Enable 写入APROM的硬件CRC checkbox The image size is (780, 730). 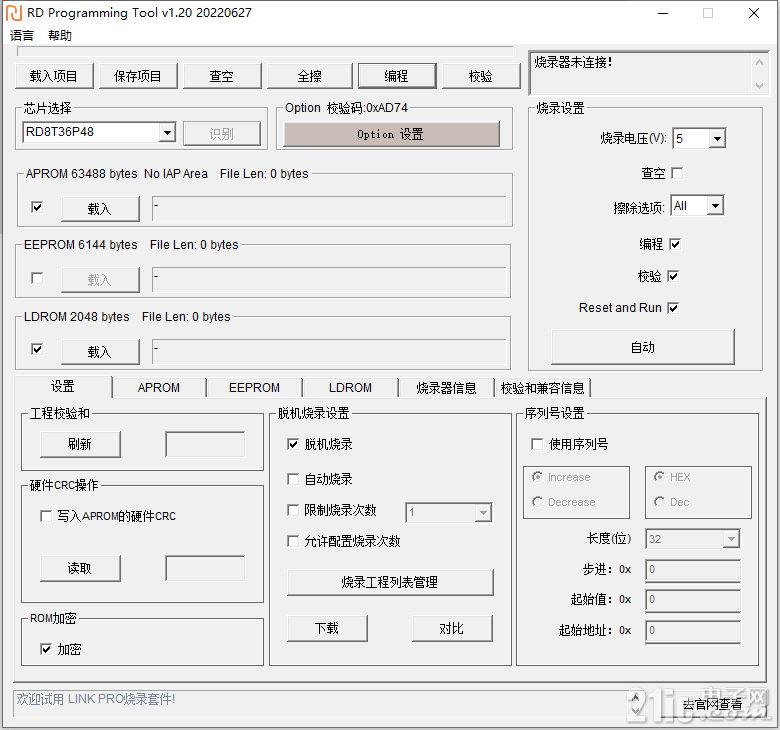(46, 516)
